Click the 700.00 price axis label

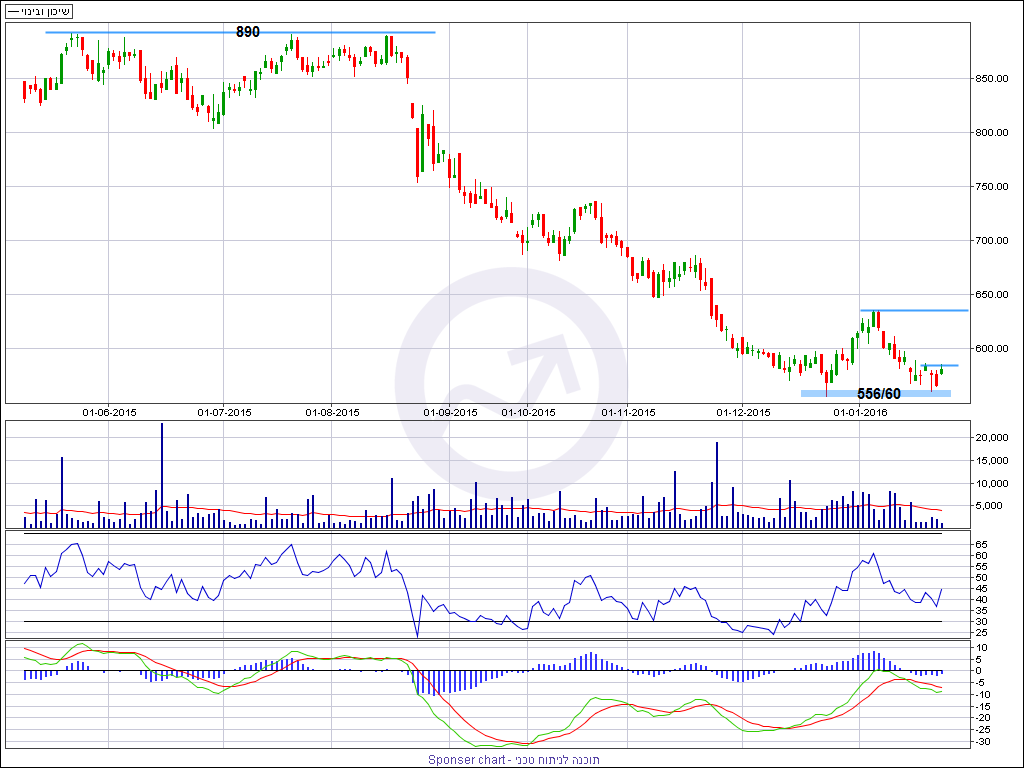(x=993, y=241)
